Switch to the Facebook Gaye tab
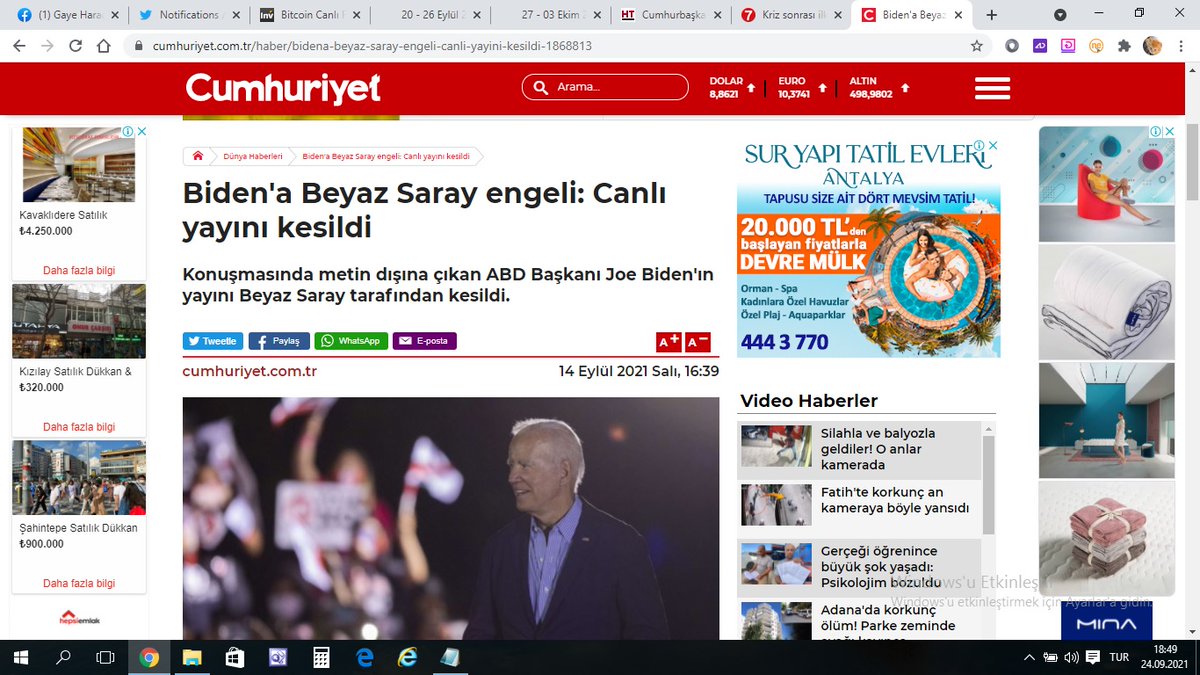Screen dimensions: 1200x675 pos(68,14)
